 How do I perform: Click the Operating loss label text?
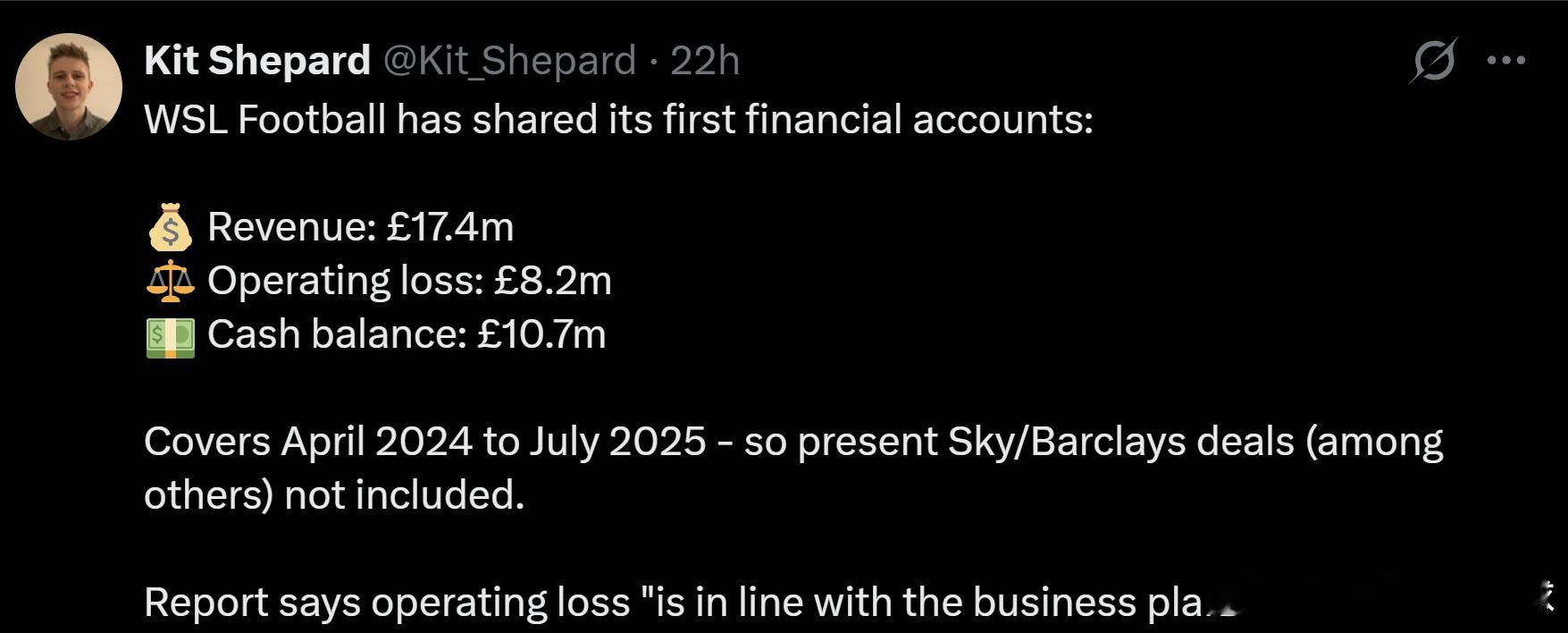point(344,281)
